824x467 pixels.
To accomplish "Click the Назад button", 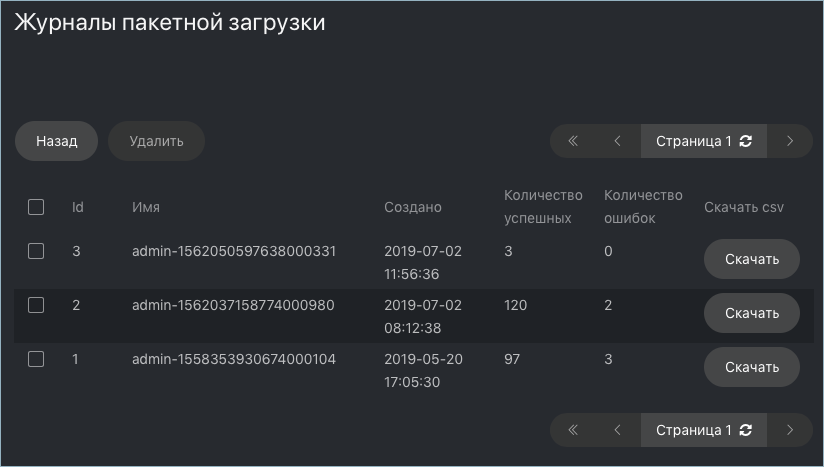I will click(56, 141).
